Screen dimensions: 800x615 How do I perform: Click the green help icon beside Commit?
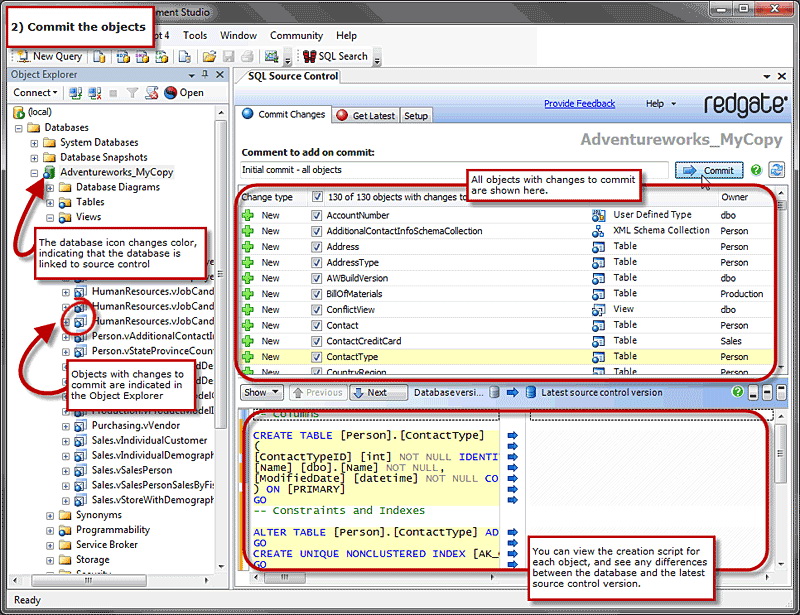pos(756,170)
